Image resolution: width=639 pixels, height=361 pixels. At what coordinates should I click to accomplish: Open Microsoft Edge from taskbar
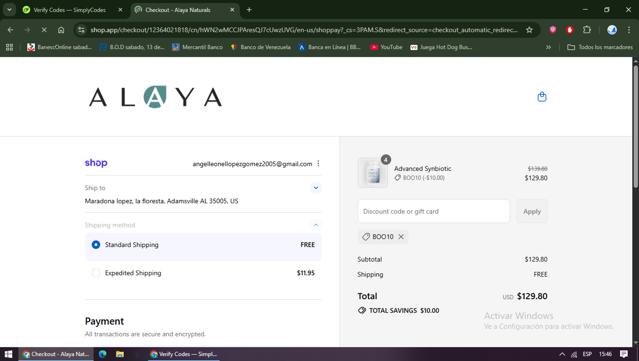(x=102, y=354)
